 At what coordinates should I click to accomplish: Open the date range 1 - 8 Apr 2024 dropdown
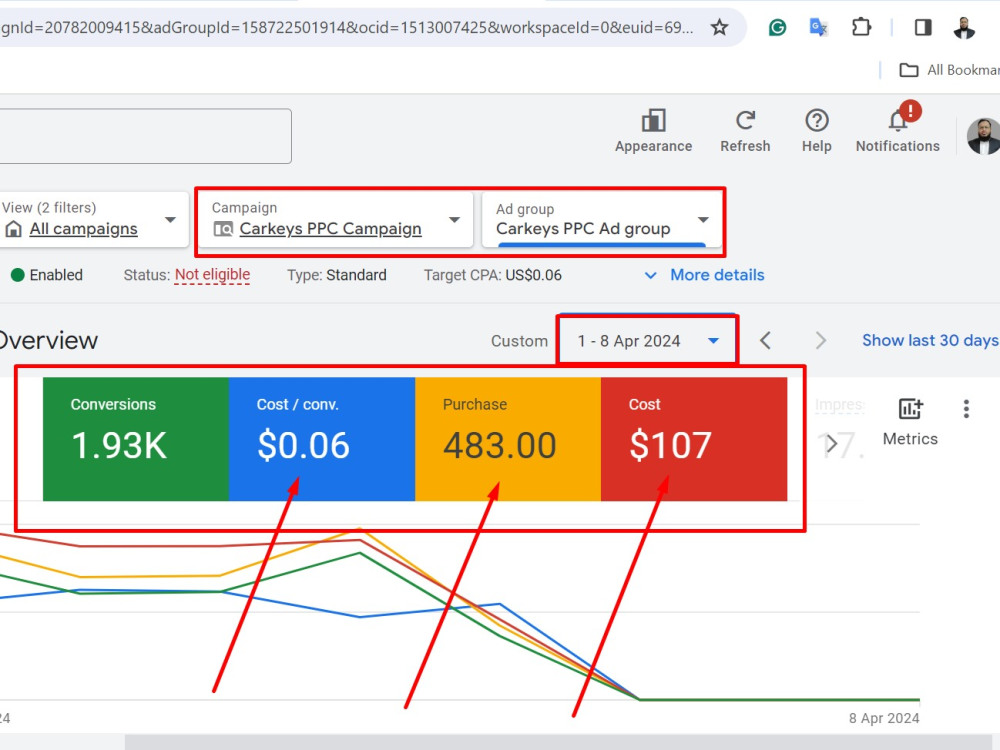tap(647, 341)
